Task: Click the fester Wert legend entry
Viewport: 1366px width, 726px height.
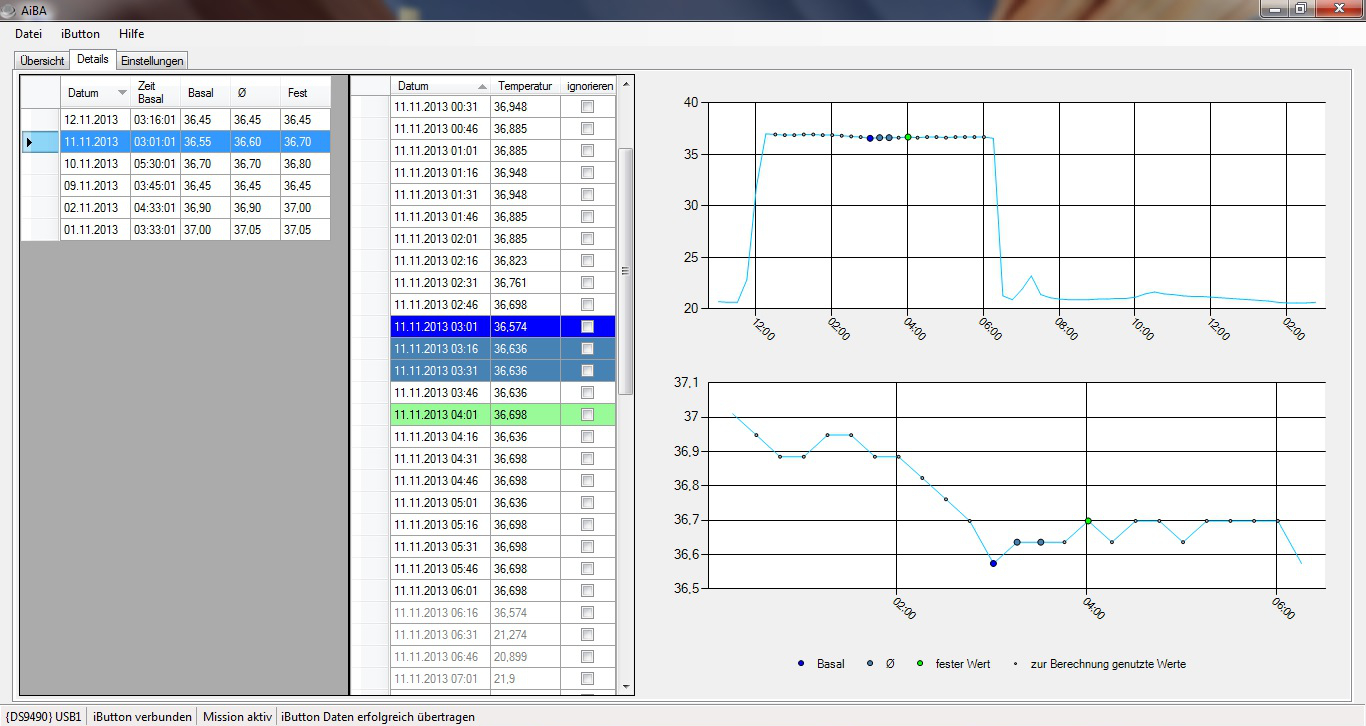Action: [x=952, y=664]
